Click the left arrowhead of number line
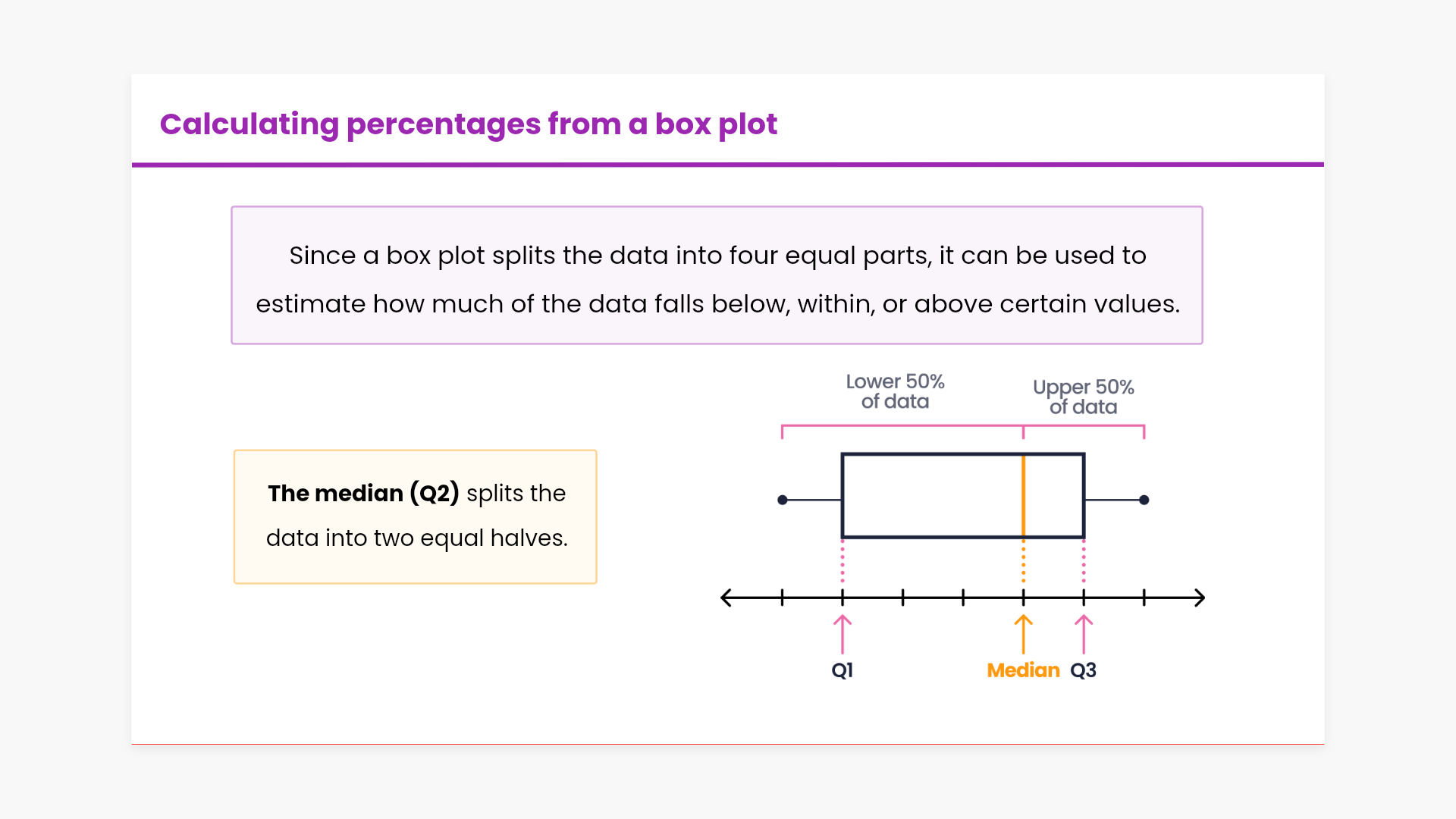Screen dimensions: 1456x819 pyautogui.click(x=726, y=598)
